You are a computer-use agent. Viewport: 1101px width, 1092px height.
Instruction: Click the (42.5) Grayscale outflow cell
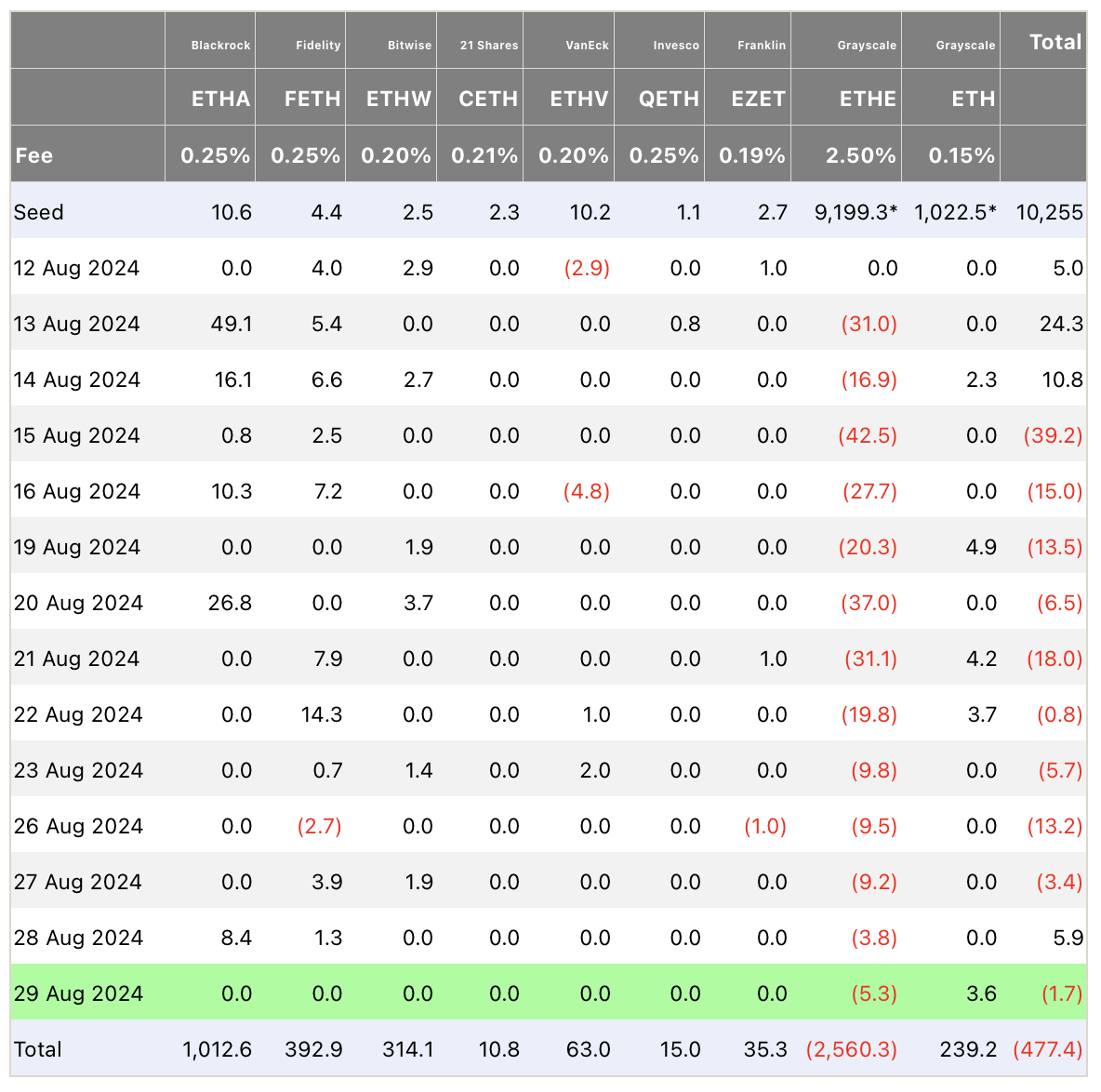868,435
